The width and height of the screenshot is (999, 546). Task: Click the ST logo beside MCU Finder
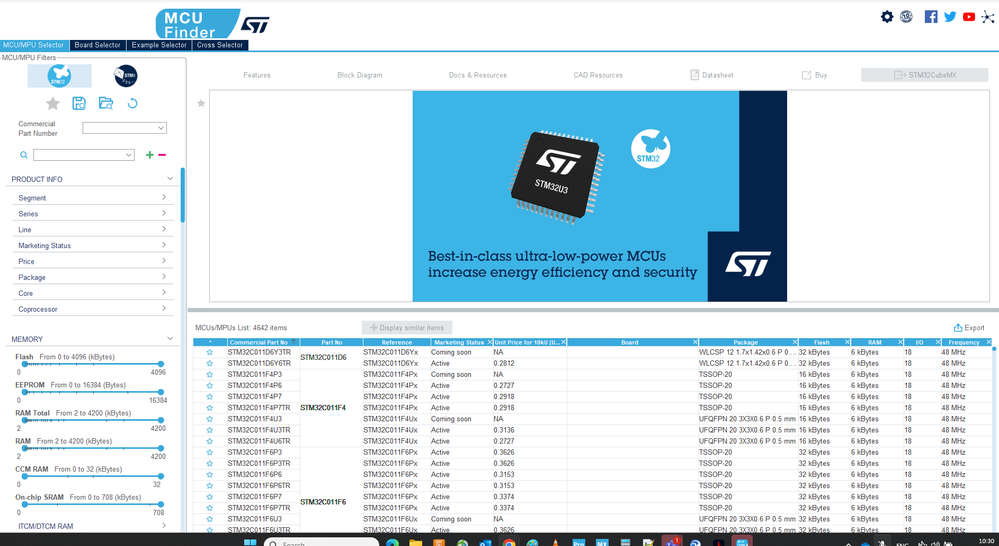255,25
